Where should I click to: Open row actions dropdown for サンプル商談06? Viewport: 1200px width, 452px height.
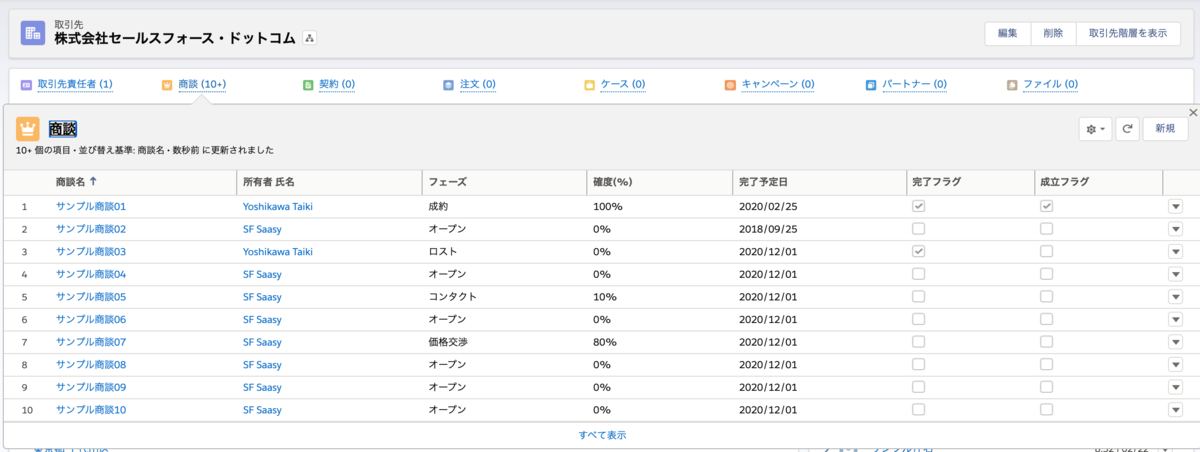pyautogui.click(x=1175, y=319)
